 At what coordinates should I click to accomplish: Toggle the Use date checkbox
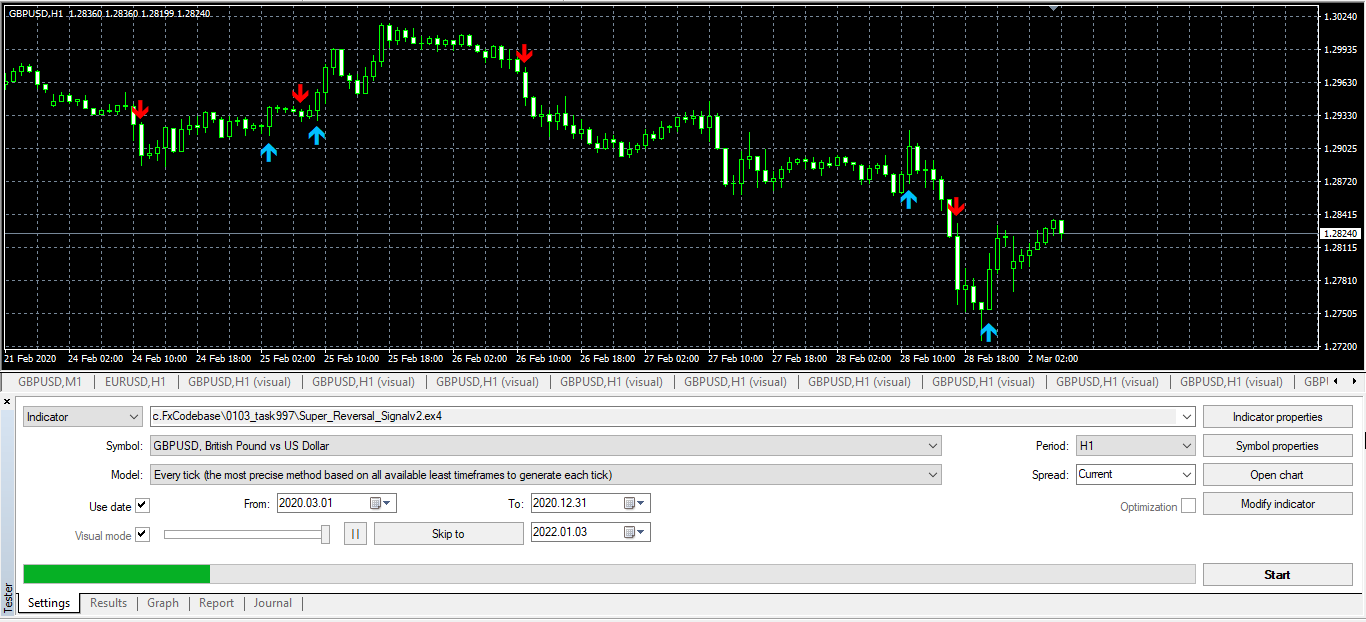[142, 506]
